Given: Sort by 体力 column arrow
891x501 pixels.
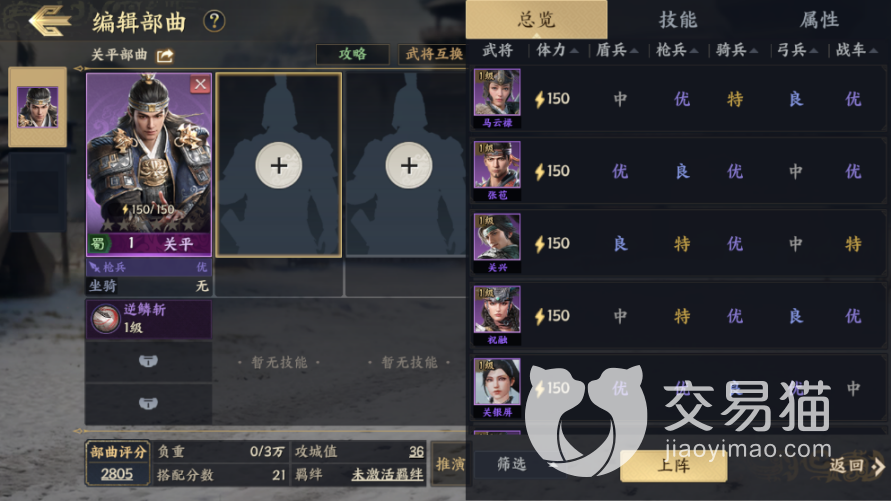Looking at the screenshot, I should point(574,51).
